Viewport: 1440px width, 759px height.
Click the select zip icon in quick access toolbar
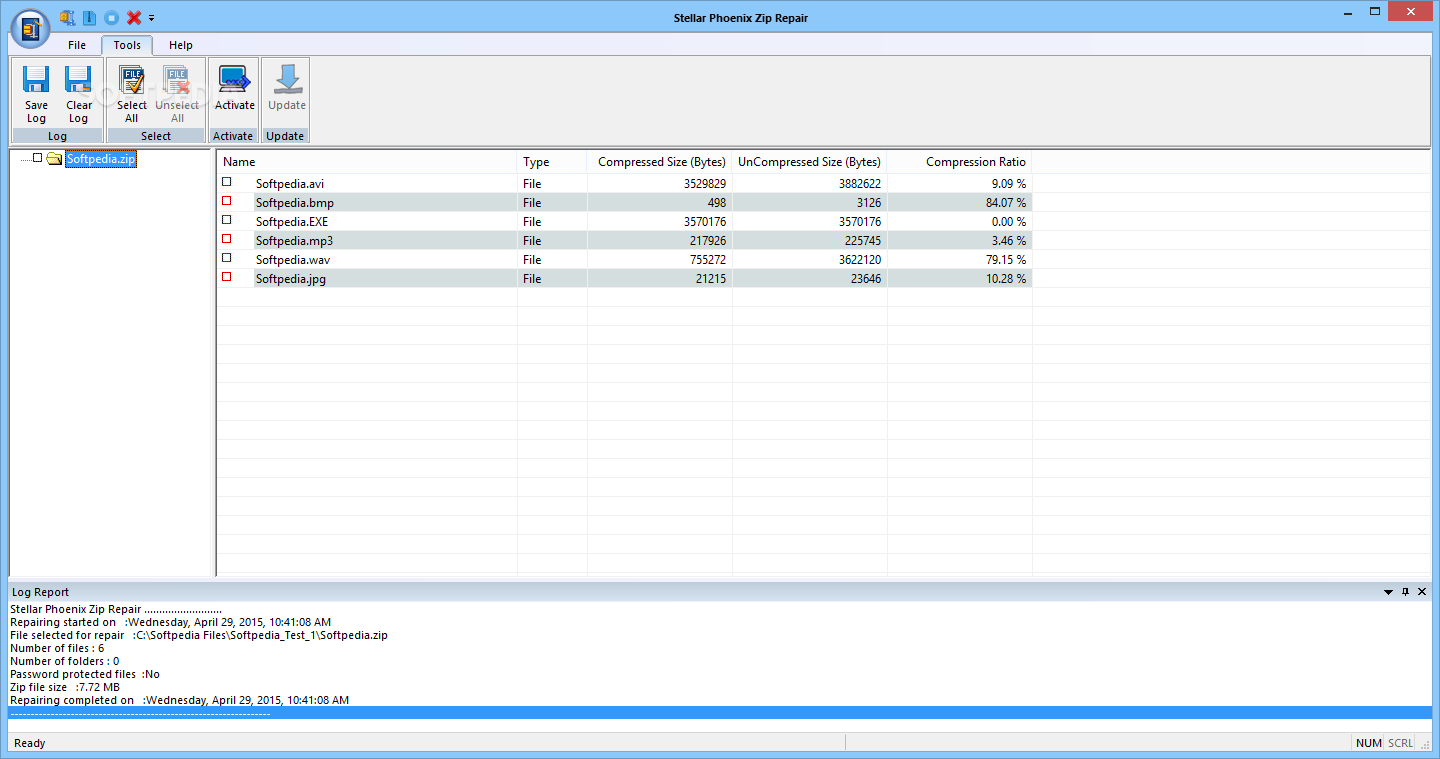tap(67, 17)
